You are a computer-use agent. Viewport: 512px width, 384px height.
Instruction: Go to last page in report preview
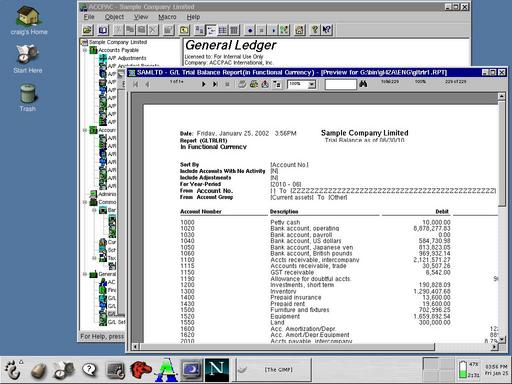coord(215,84)
